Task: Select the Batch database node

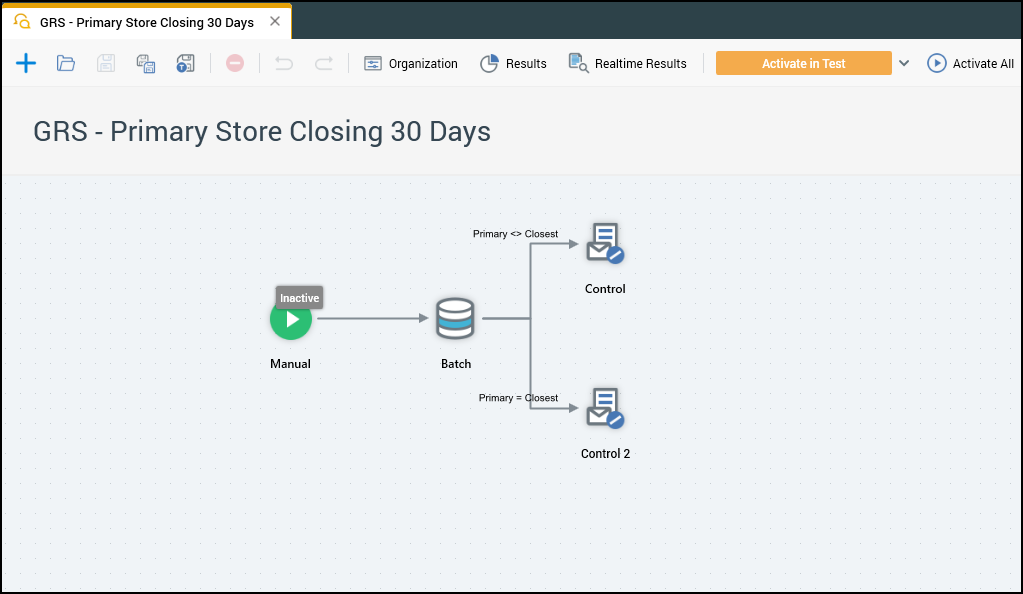Action: click(455, 319)
